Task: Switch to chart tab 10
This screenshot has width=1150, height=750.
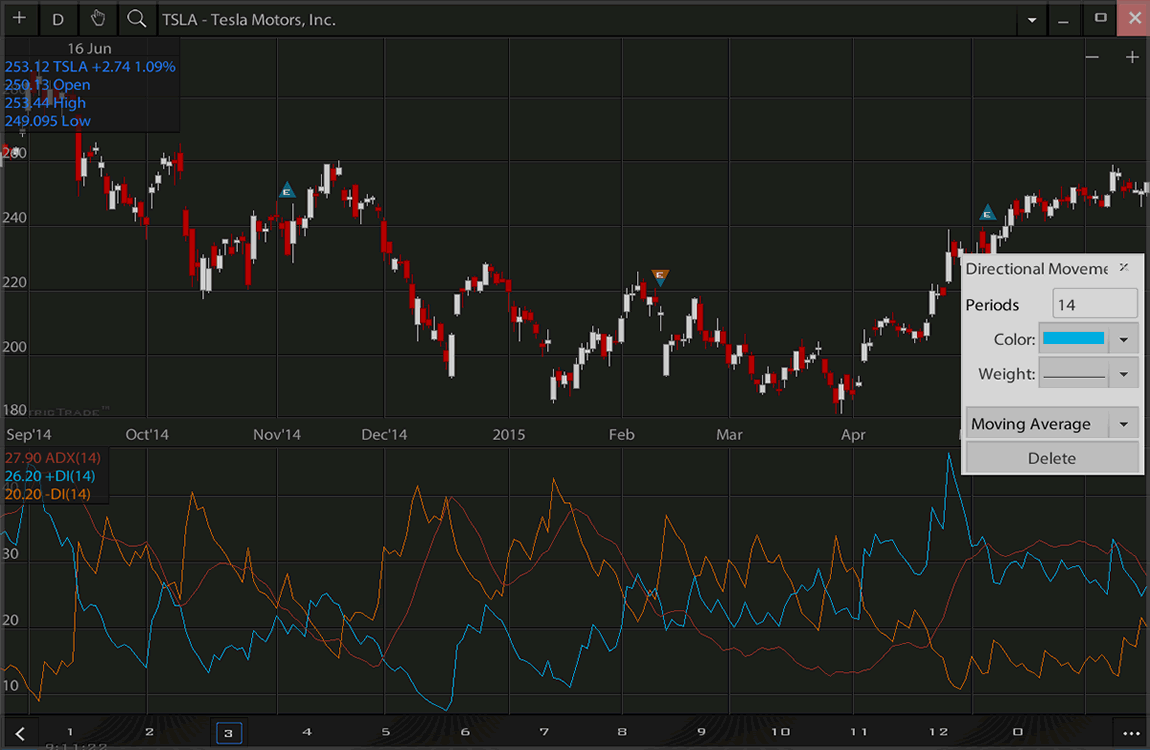Action: [780, 732]
